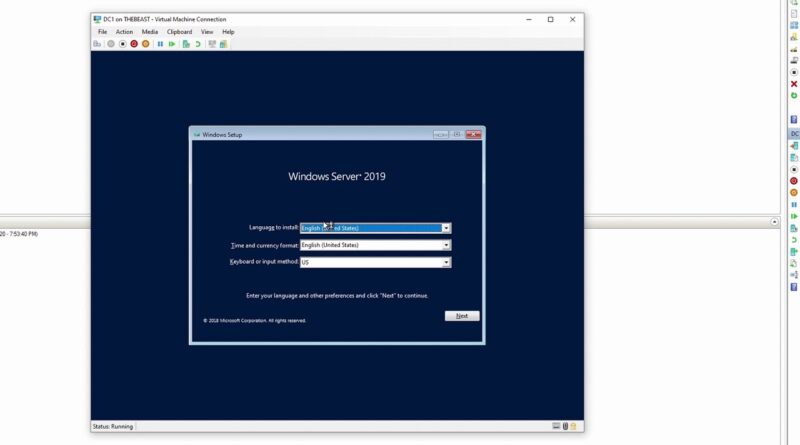Collapse the Hyper-V Manager pane with round arrow
The width and height of the screenshot is (800, 445).
[774, 222]
